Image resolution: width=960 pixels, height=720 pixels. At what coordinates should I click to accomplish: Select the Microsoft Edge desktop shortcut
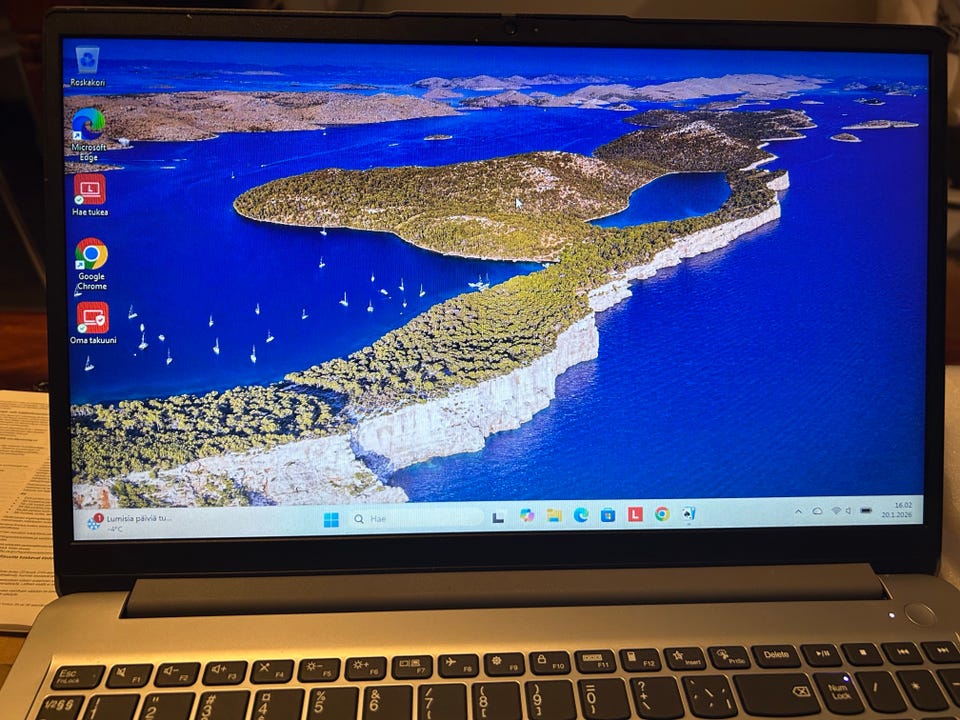pos(89,135)
